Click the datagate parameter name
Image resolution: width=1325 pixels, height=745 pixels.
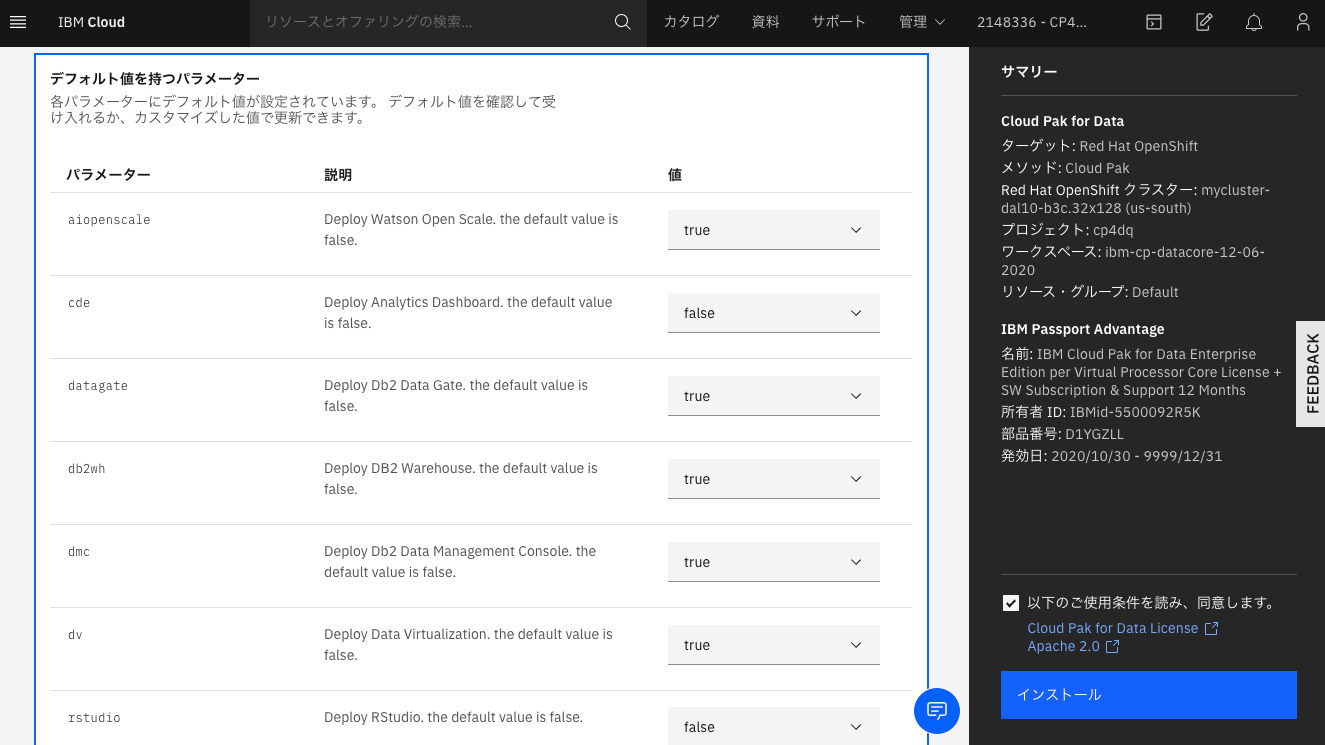pos(98,386)
